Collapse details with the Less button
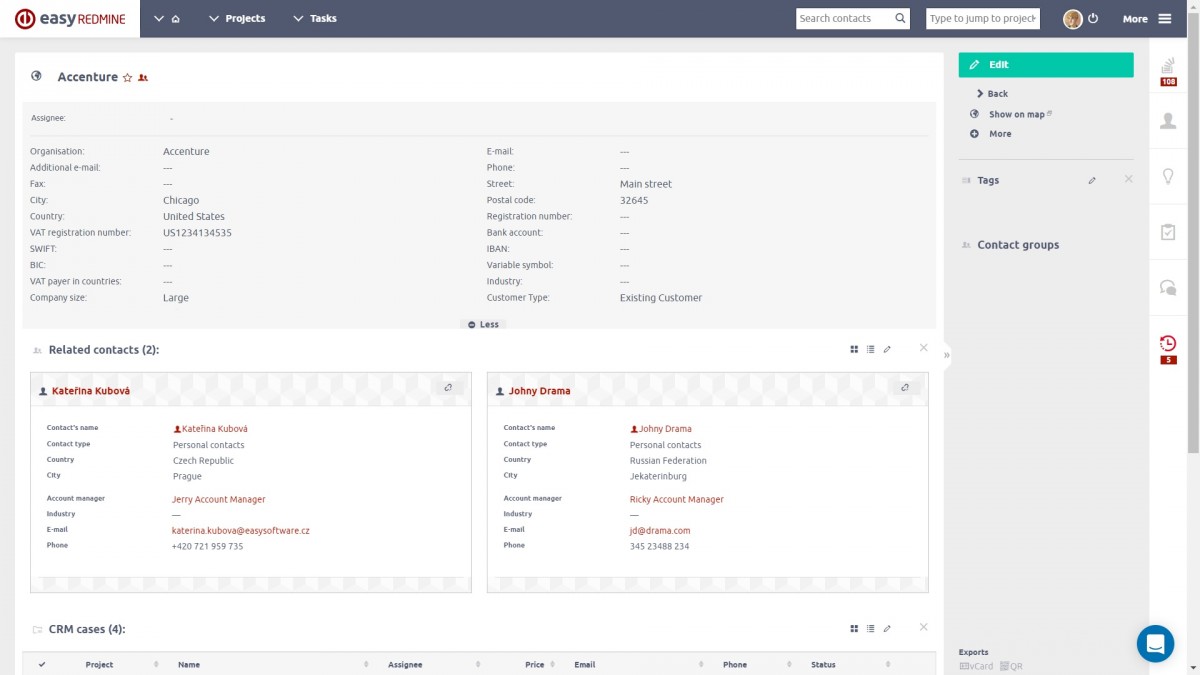Screen dimensions: 1200x675 (483, 324)
